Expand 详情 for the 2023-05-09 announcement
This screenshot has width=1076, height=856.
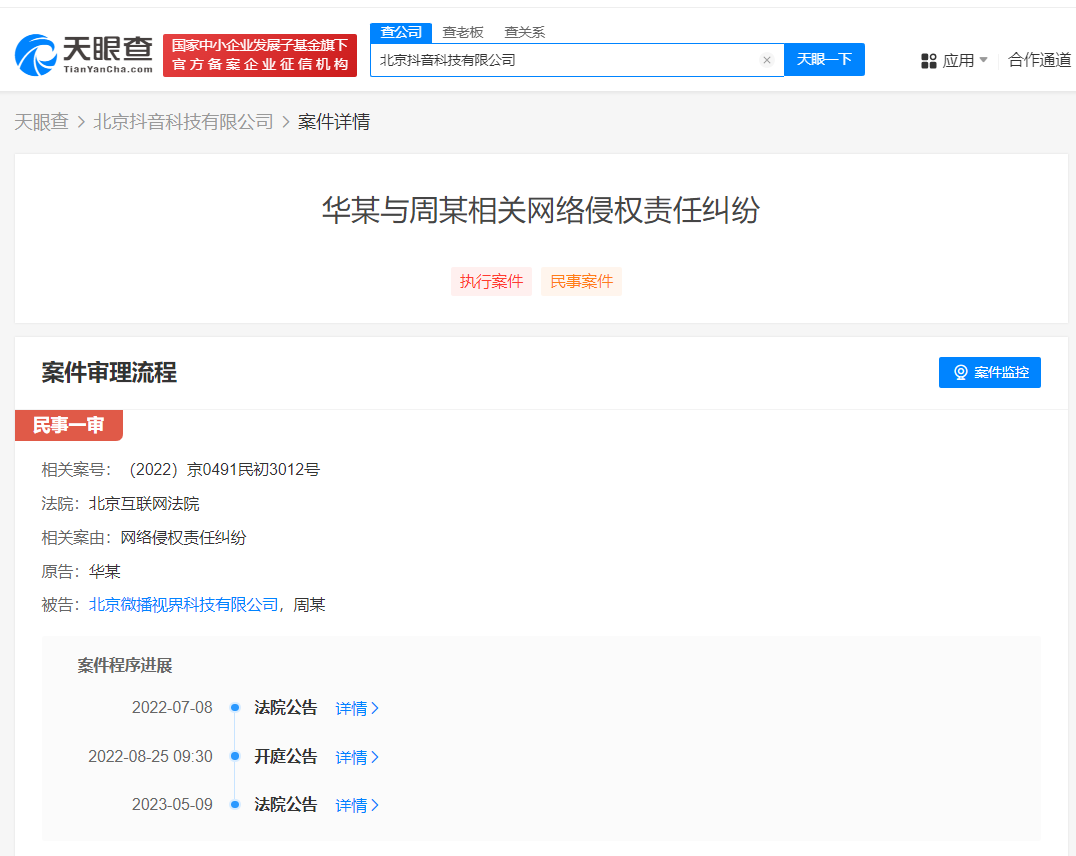(x=355, y=804)
